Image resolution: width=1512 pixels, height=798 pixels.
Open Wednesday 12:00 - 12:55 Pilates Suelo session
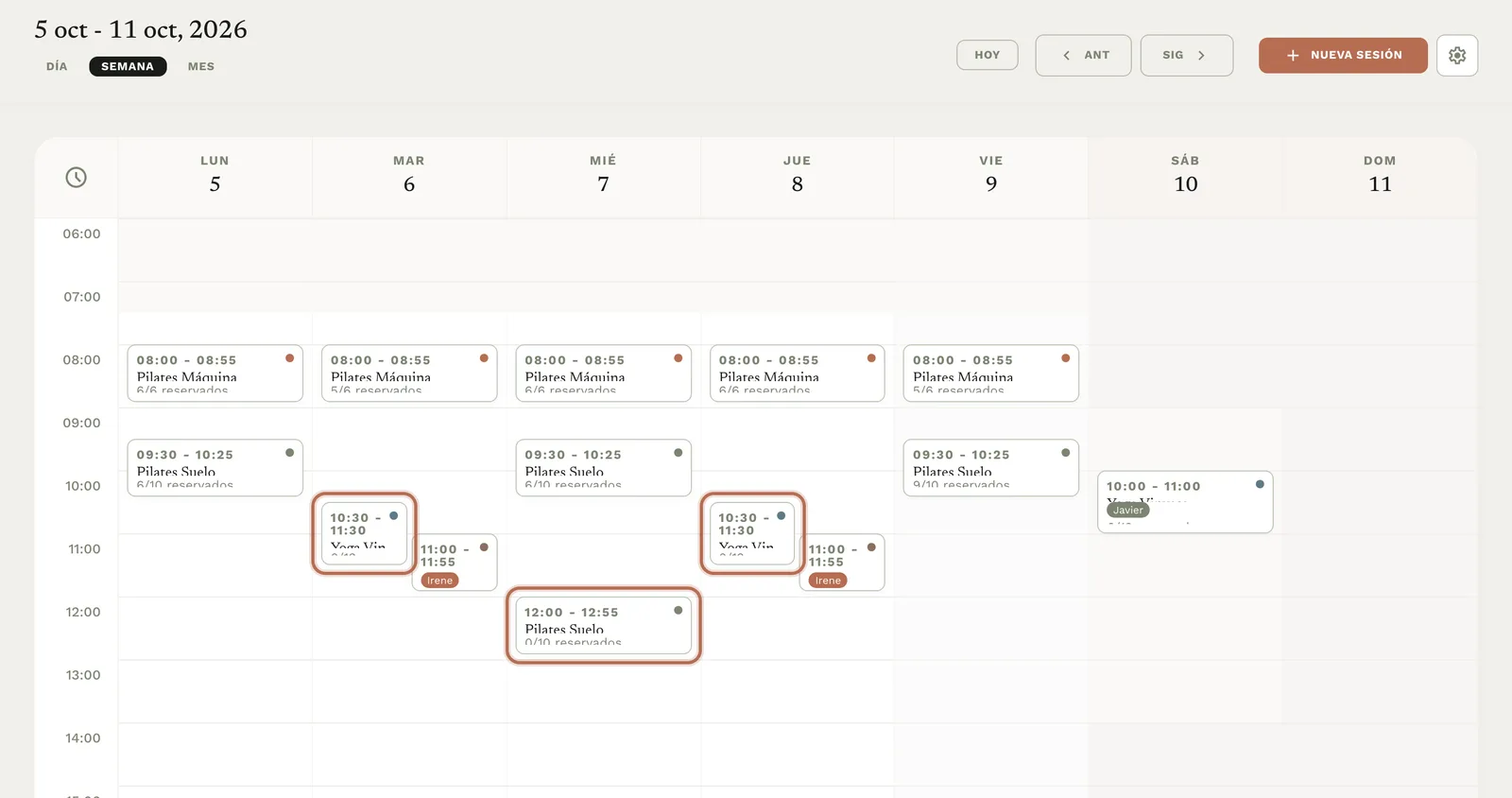604,625
